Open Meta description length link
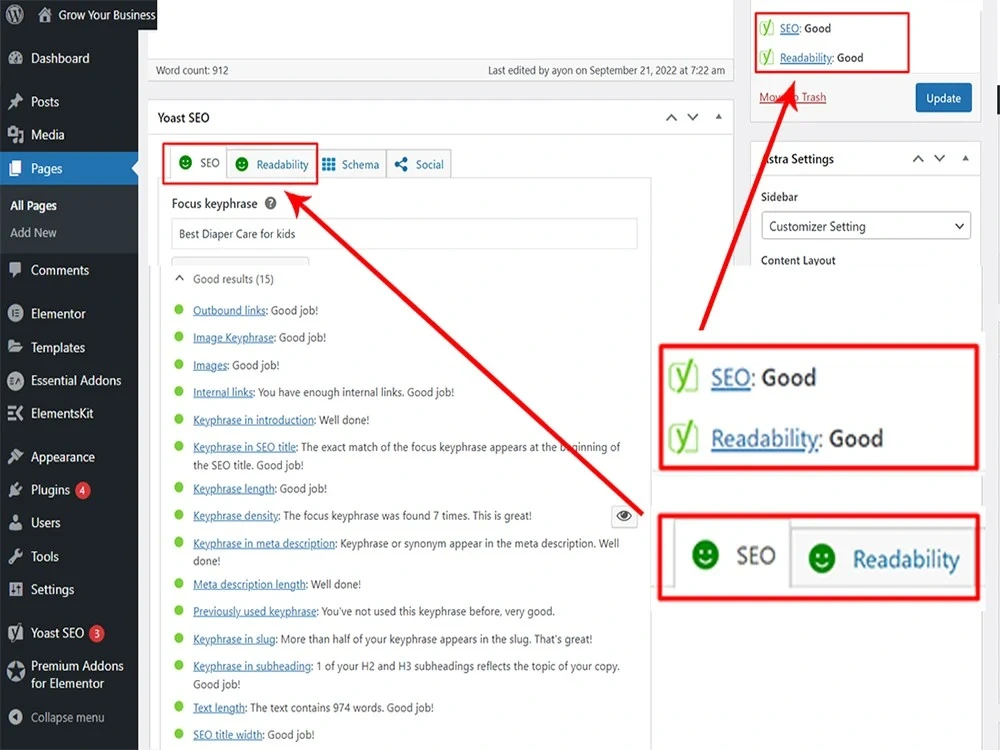Screen dimensions: 1000x750 point(249,584)
